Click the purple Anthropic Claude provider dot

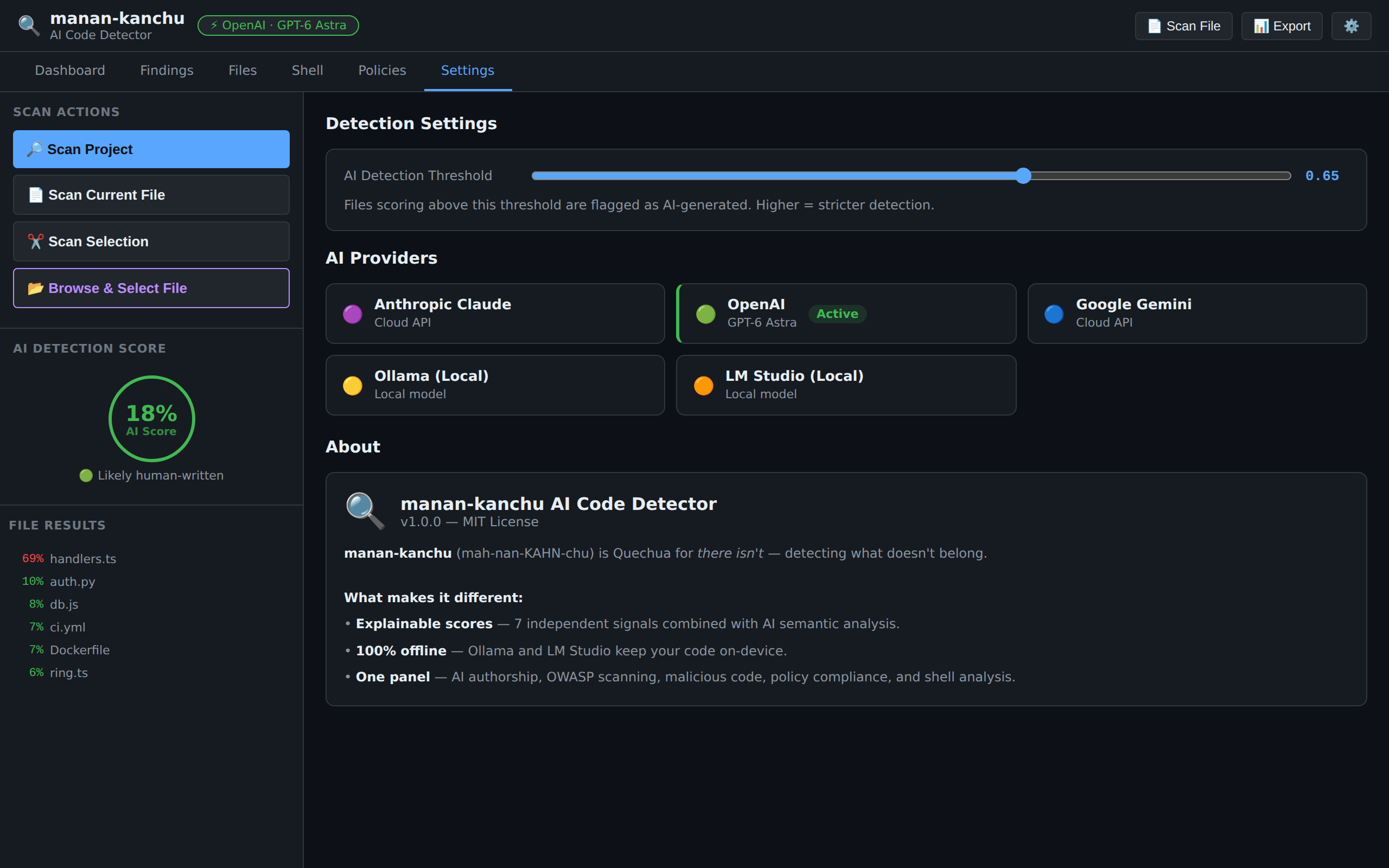pos(353,314)
